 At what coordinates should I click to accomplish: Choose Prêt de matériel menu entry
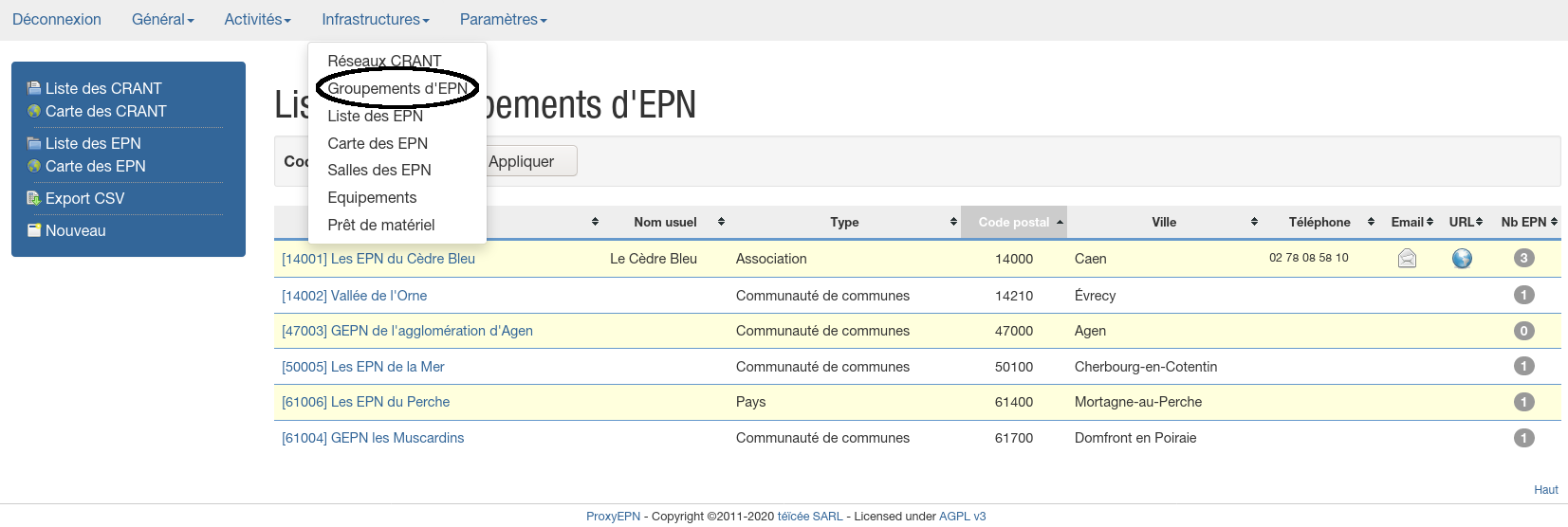(380, 225)
